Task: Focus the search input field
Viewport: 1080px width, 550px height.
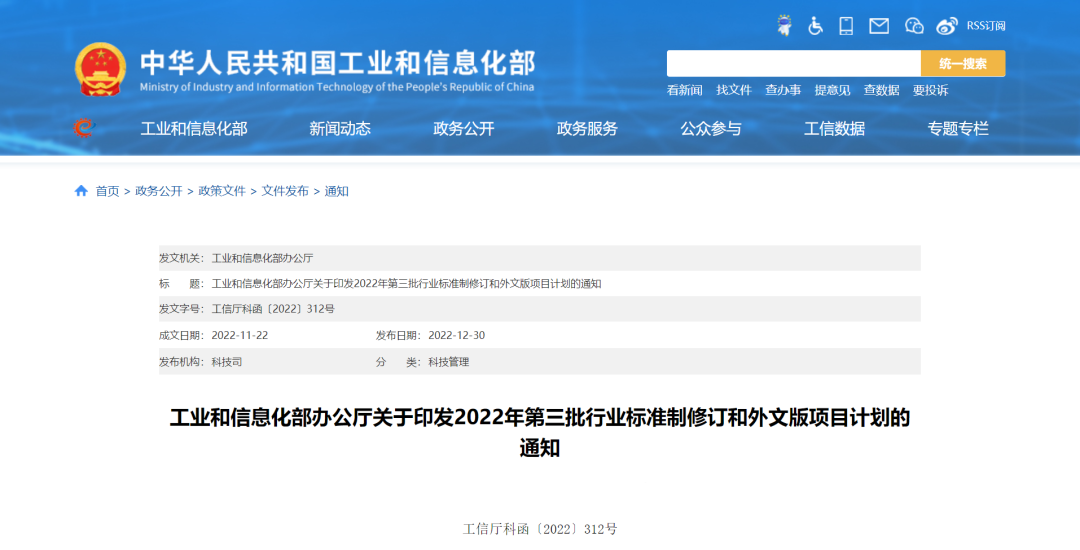Action: click(x=793, y=64)
